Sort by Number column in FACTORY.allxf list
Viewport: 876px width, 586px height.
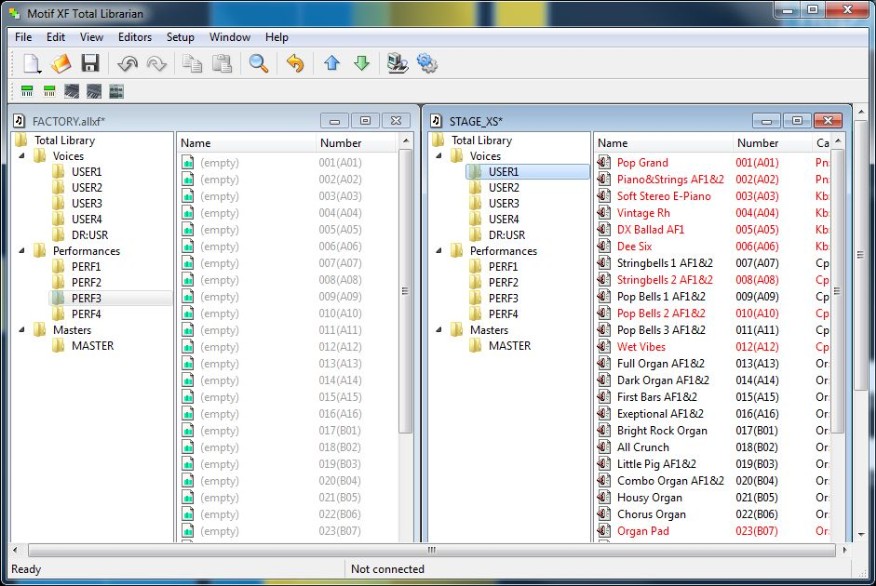click(x=358, y=143)
